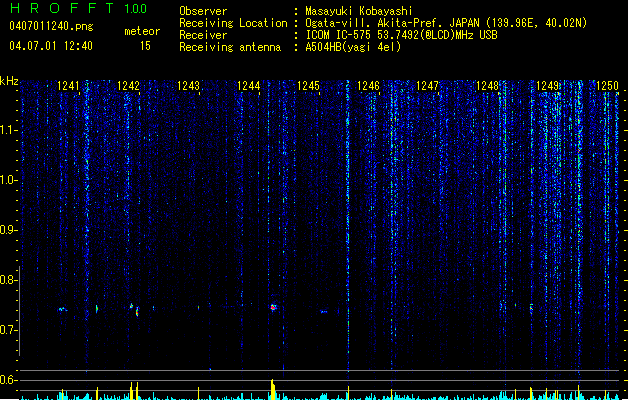Click the meteor count value 15
The image size is (629, 400).
145,46
